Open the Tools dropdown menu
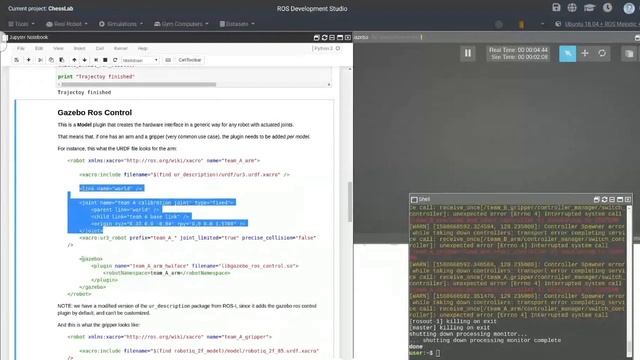 [x=22, y=24]
